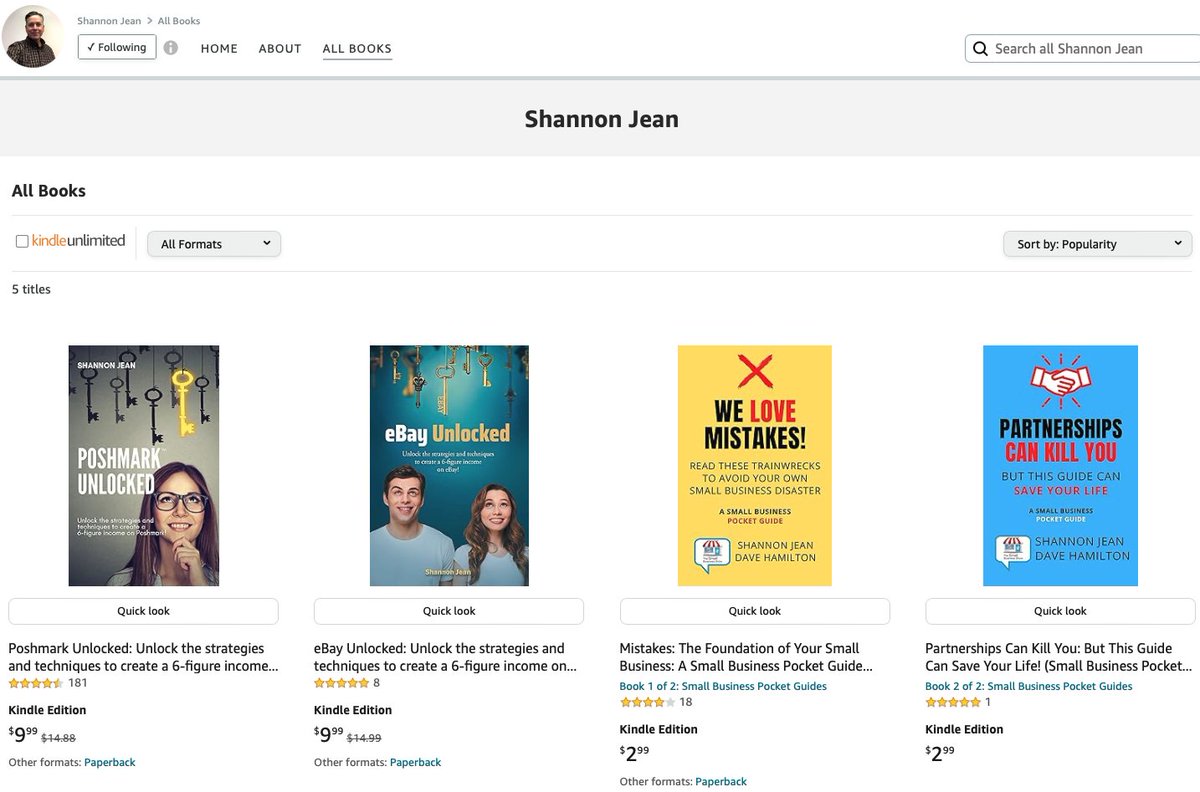
Task: Open the Poshmark Unlocked title link
Action: [x=143, y=657]
